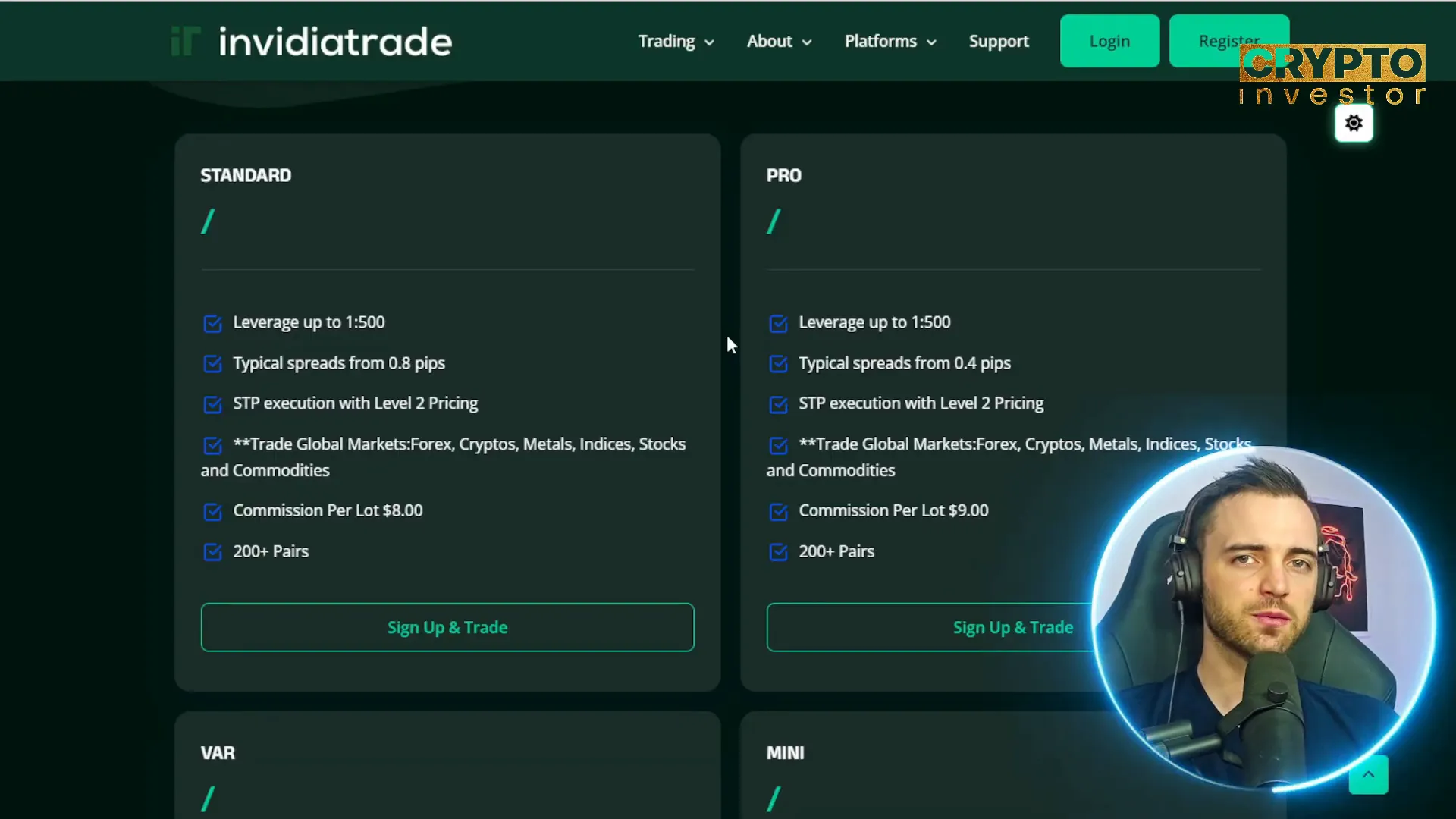
Task: Click 'Typical spreads from 0.8 pips' text
Action: point(339,363)
